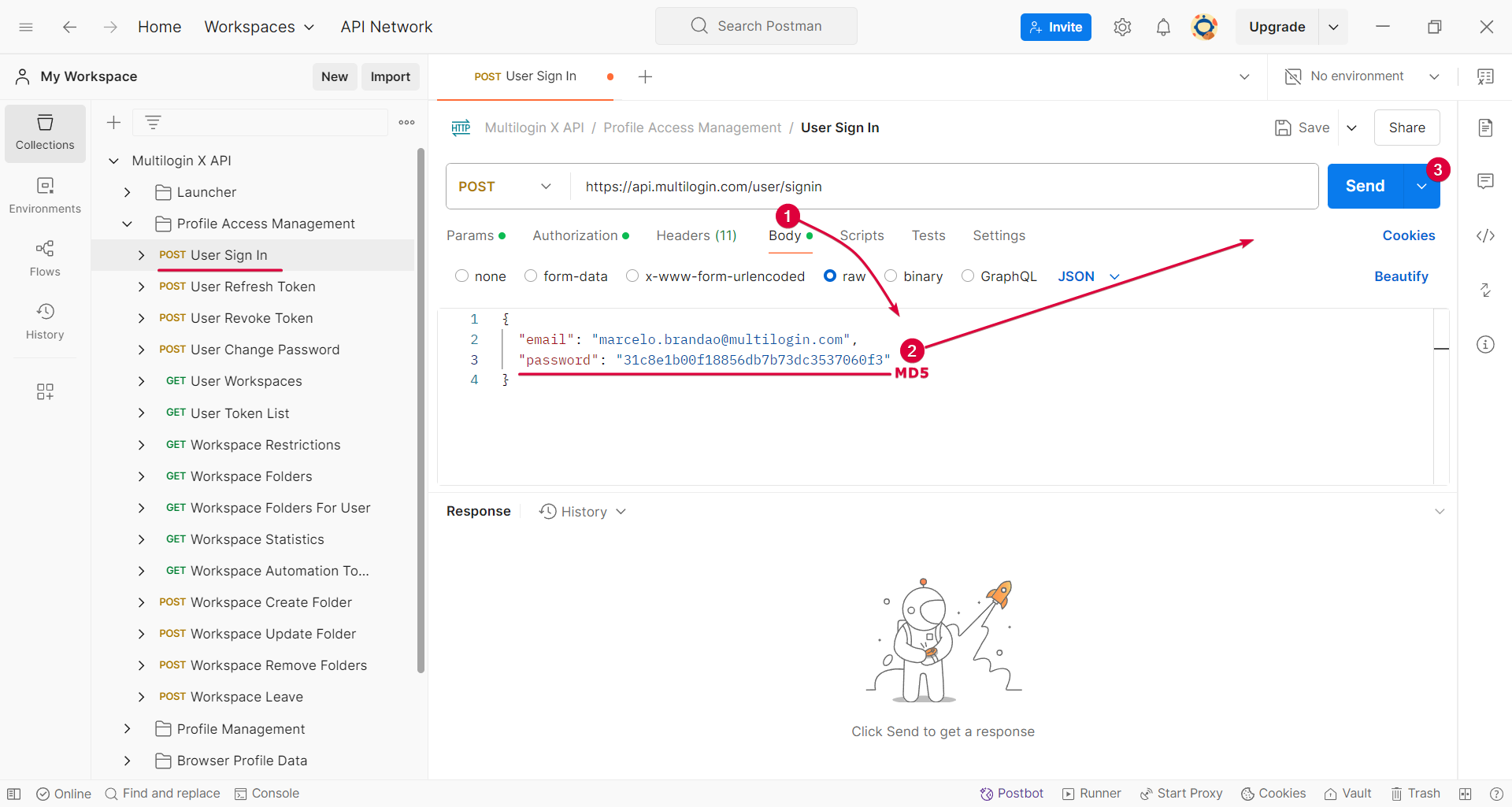The width and height of the screenshot is (1512, 807).
Task: Open the Postbot assistant
Action: point(1011,793)
